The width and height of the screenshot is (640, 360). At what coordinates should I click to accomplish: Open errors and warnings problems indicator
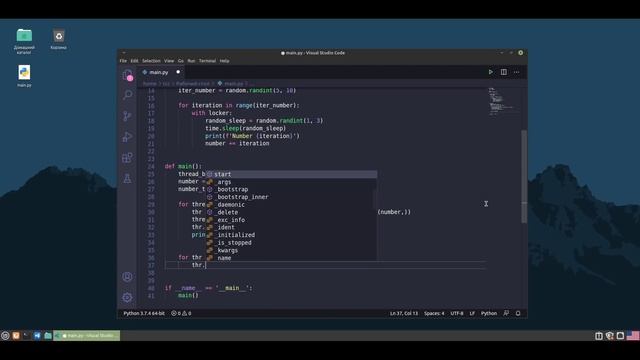pos(181,313)
